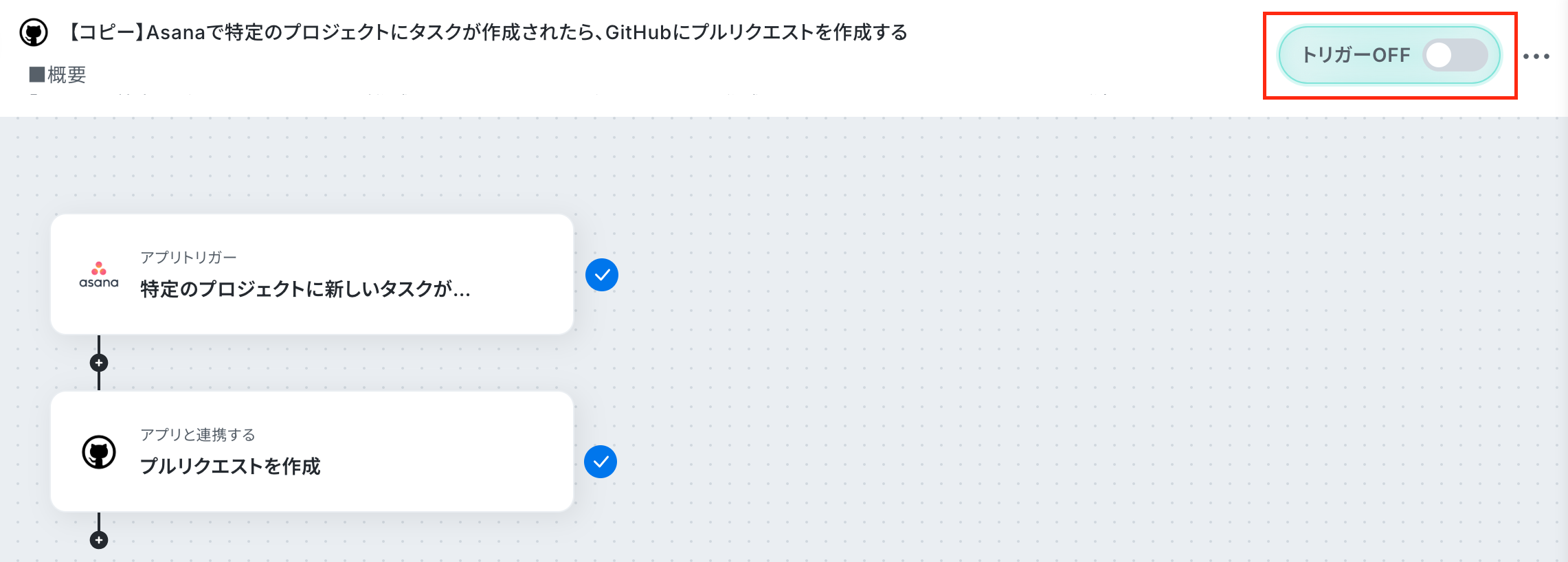The width and height of the screenshot is (1568, 562).
Task: Click the トリガーOFF label text
Action: 1356,55
